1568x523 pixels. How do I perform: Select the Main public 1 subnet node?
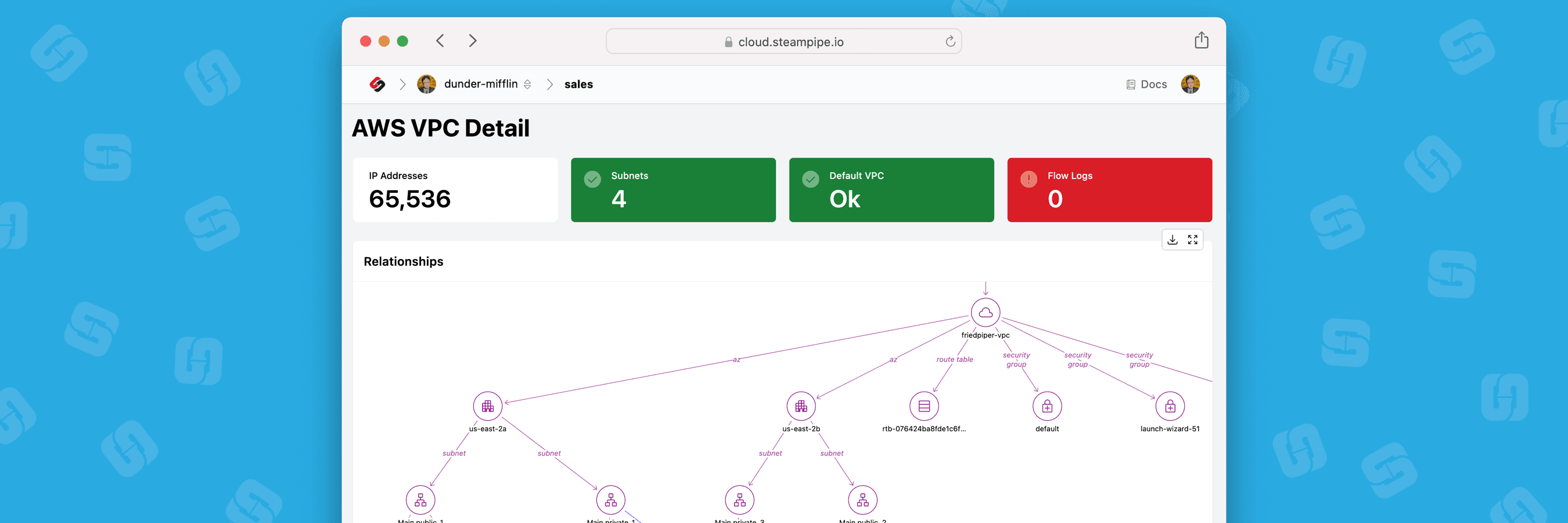tap(420, 500)
